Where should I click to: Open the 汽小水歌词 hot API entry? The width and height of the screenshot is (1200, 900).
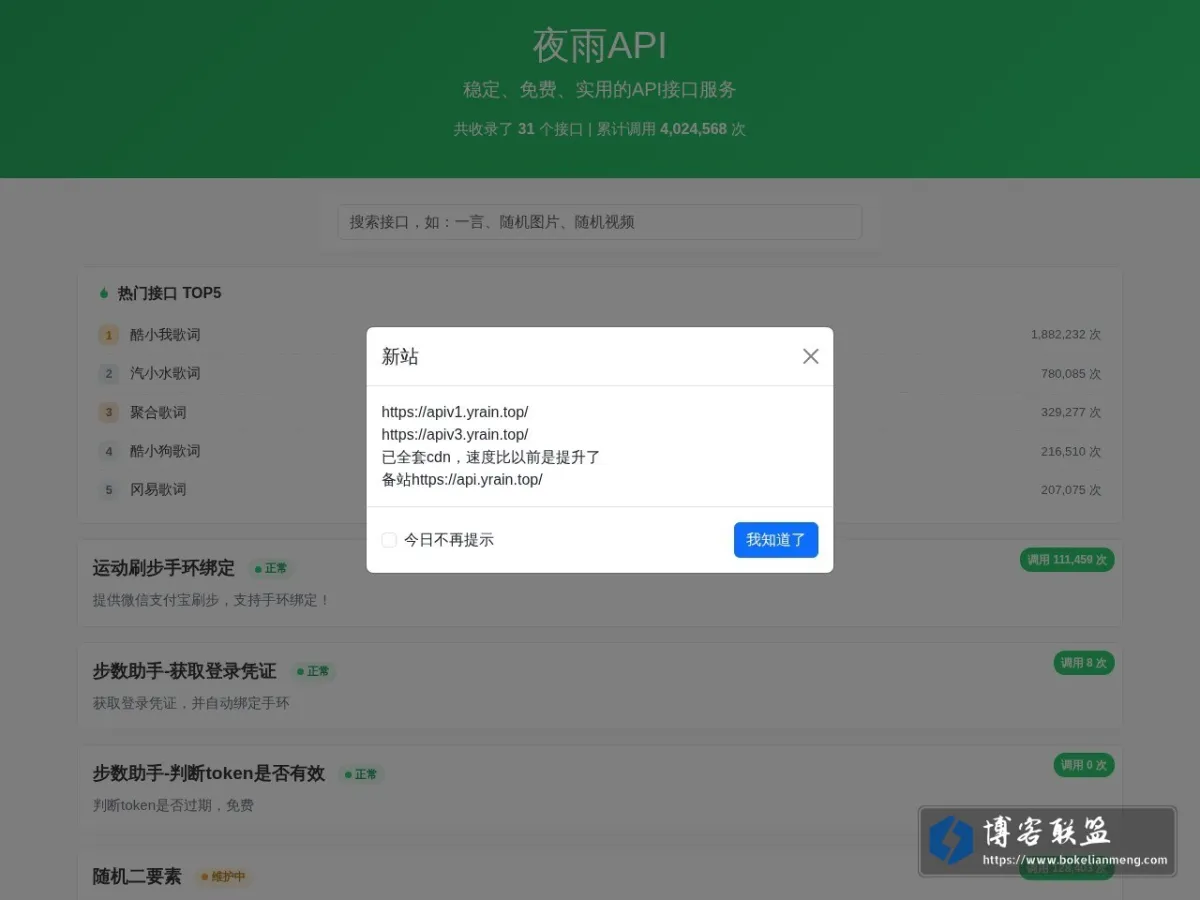coord(165,373)
